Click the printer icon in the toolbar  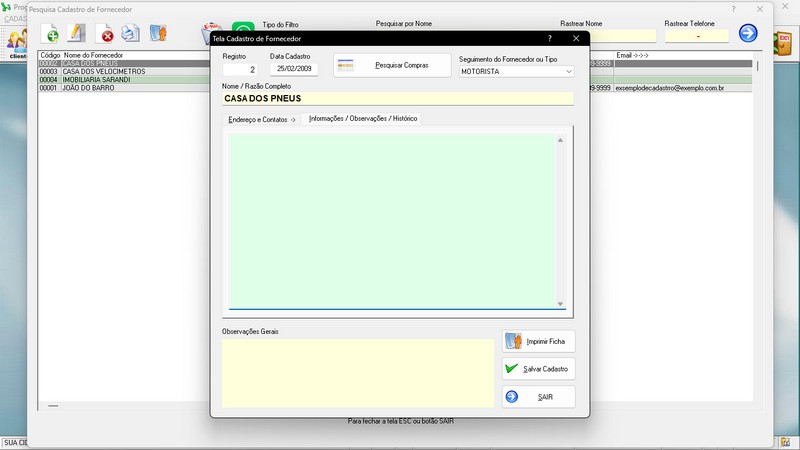click(130, 34)
